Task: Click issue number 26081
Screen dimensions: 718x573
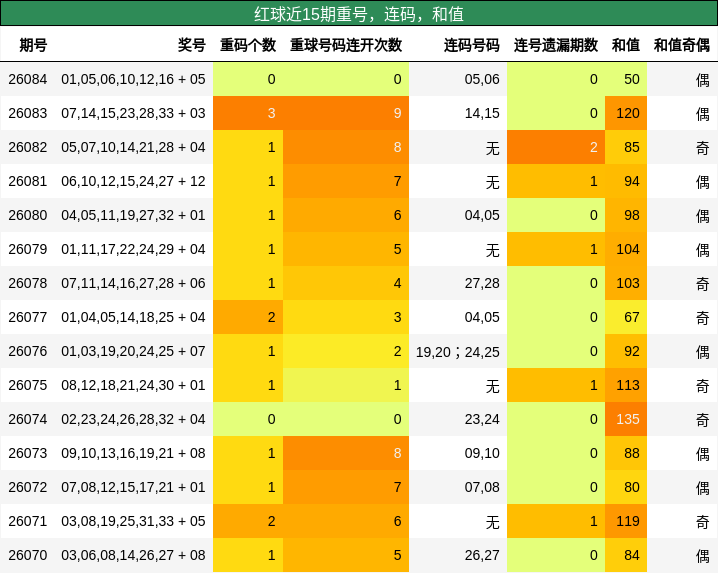Action: pos(27,181)
